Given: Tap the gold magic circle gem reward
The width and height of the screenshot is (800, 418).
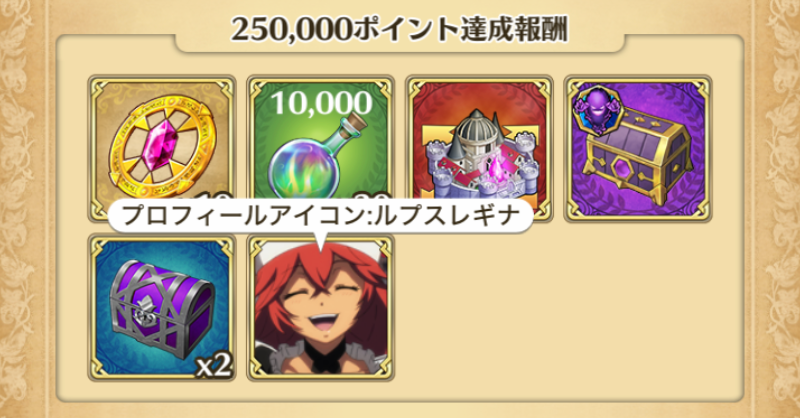Looking at the screenshot, I should pyautogui.click(x=162, y=149).
